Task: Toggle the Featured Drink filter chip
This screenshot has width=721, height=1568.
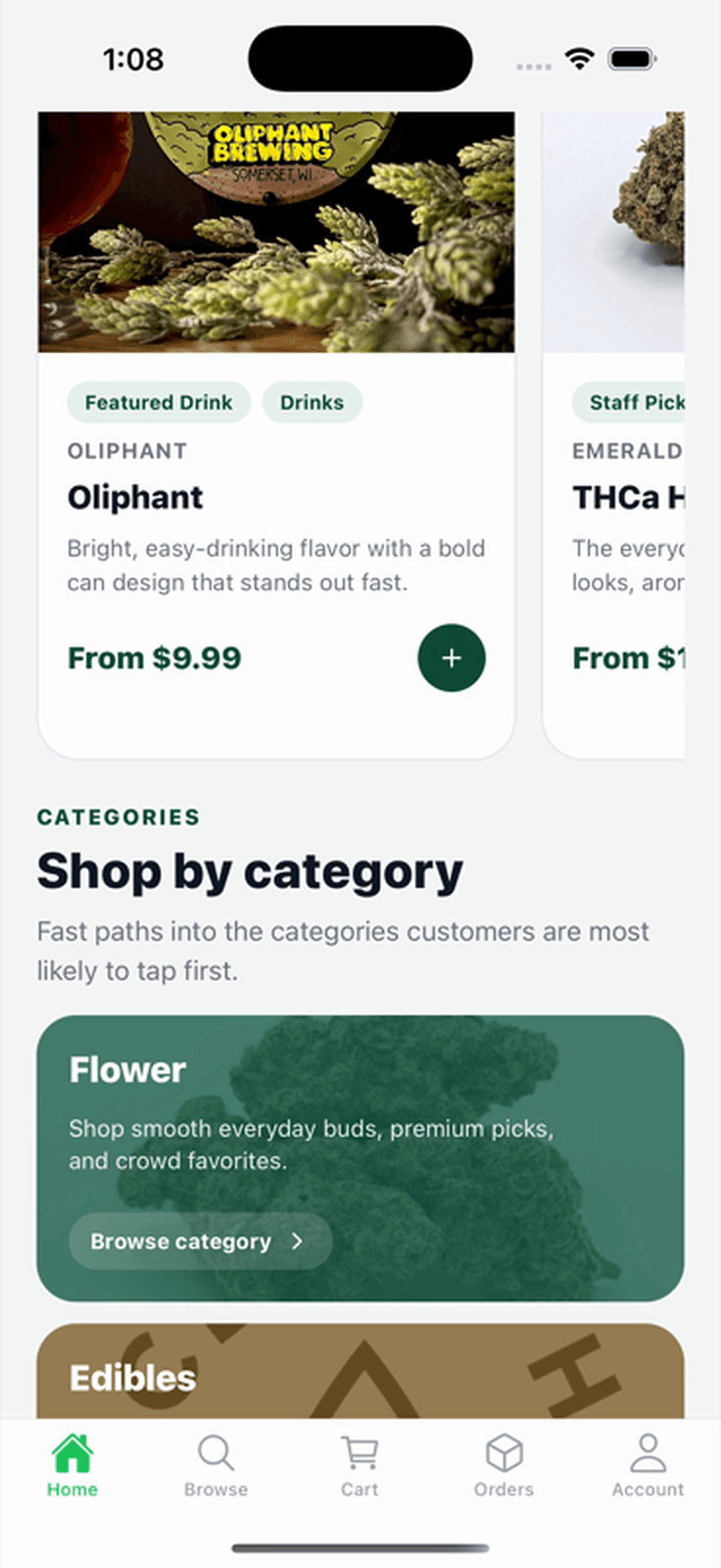Action: click(x=158, y=402)
